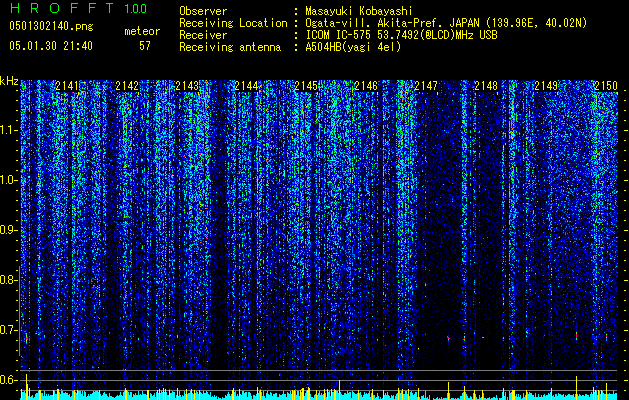Click the 2144 time marker
Screen dimensions: 629x400
pyautogui.click(x=246, y=85)
